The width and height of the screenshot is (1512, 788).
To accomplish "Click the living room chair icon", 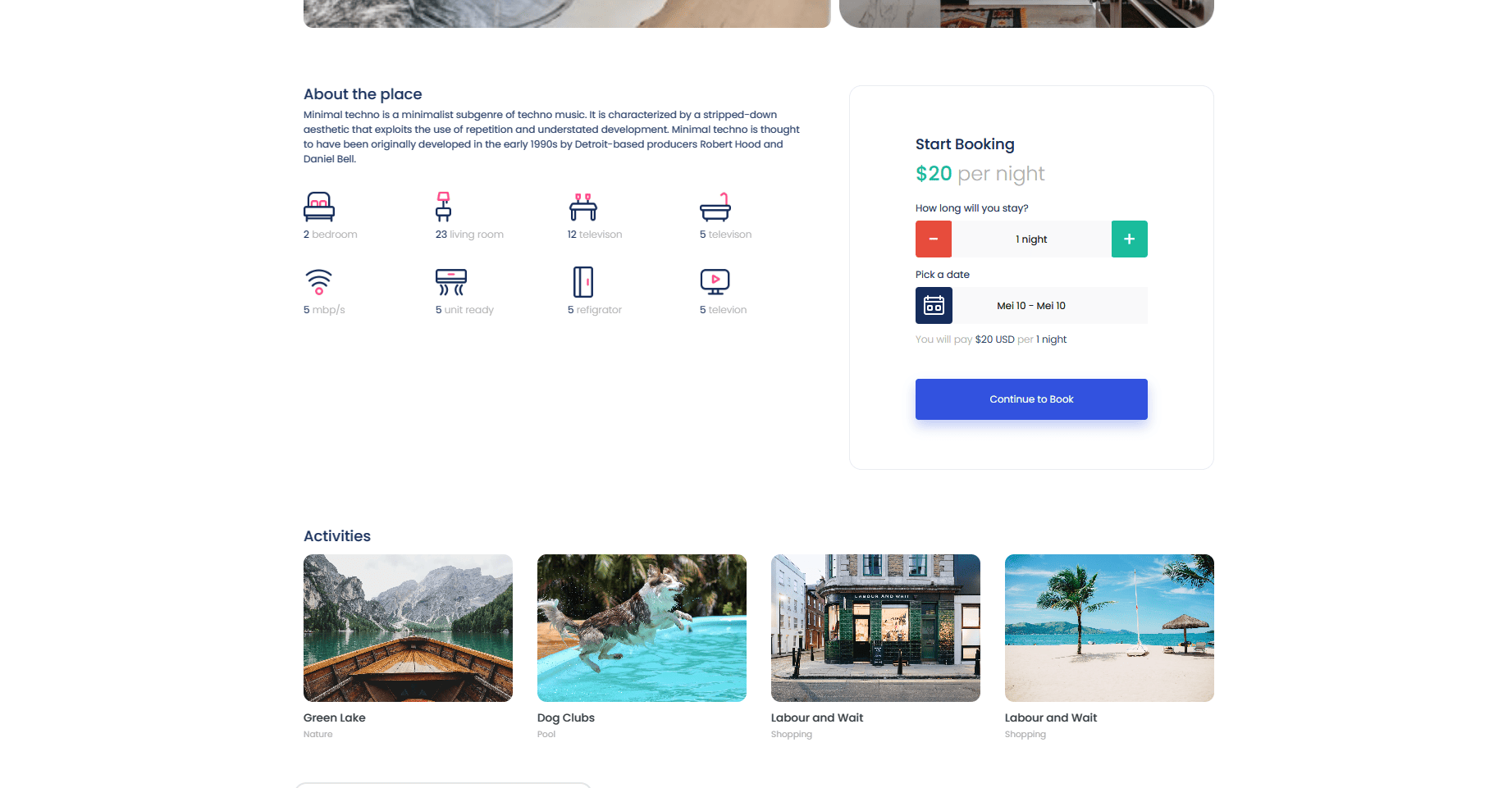I will 443,207.
